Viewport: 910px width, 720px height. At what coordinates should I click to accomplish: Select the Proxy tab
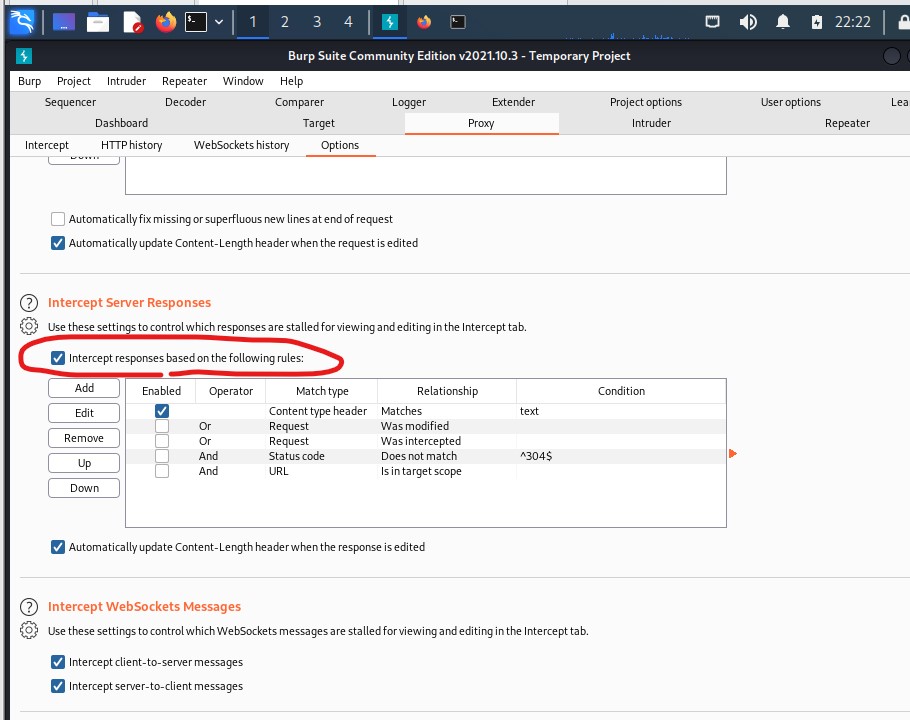pyautogui.click(x=481, y=123)
